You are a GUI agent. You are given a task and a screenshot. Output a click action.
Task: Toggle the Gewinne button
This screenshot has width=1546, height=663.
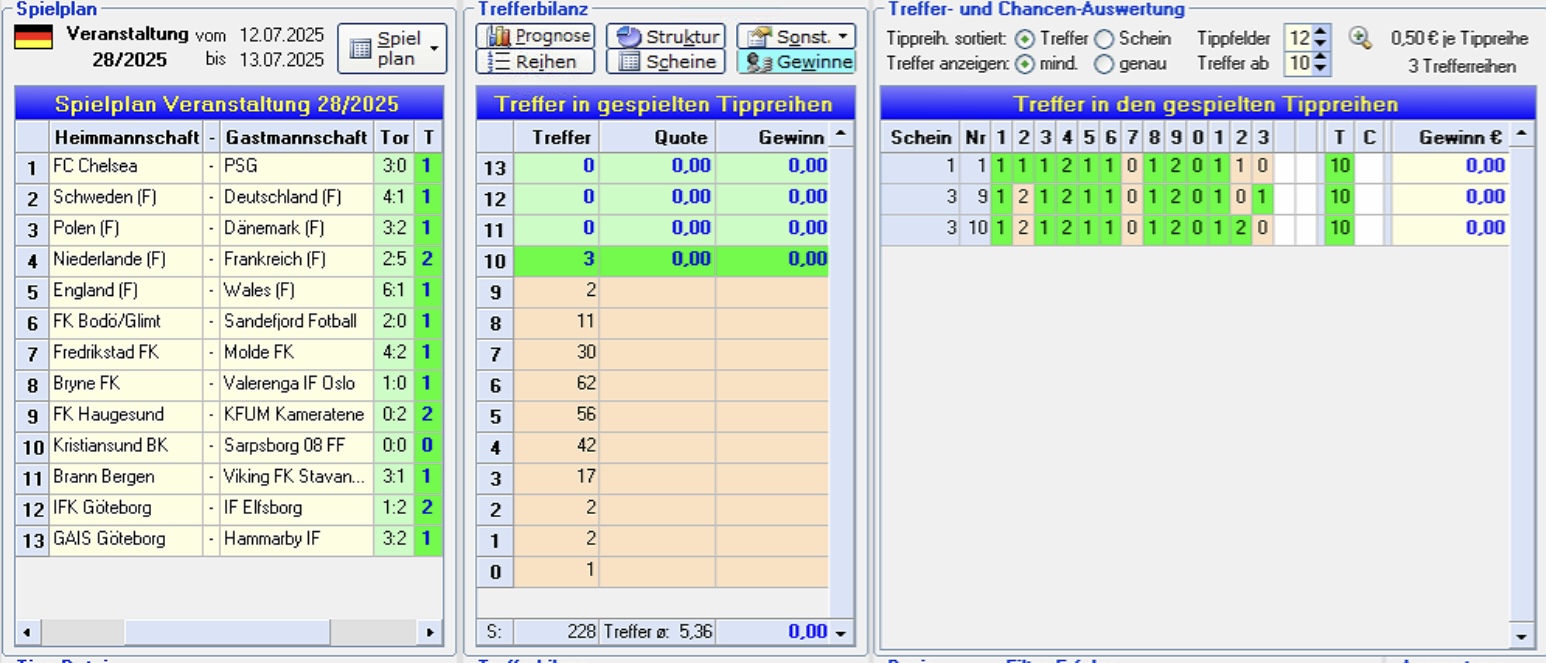[x=796, y=62]
